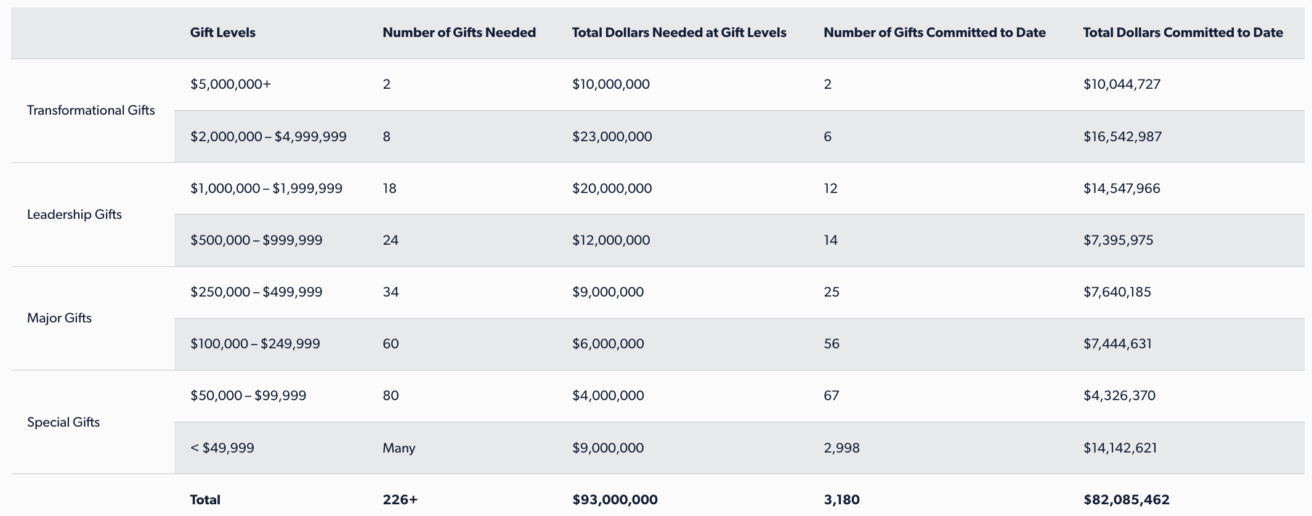
Task: Select the Leadership Gifts row label
Action: click(x=75, y=214)
